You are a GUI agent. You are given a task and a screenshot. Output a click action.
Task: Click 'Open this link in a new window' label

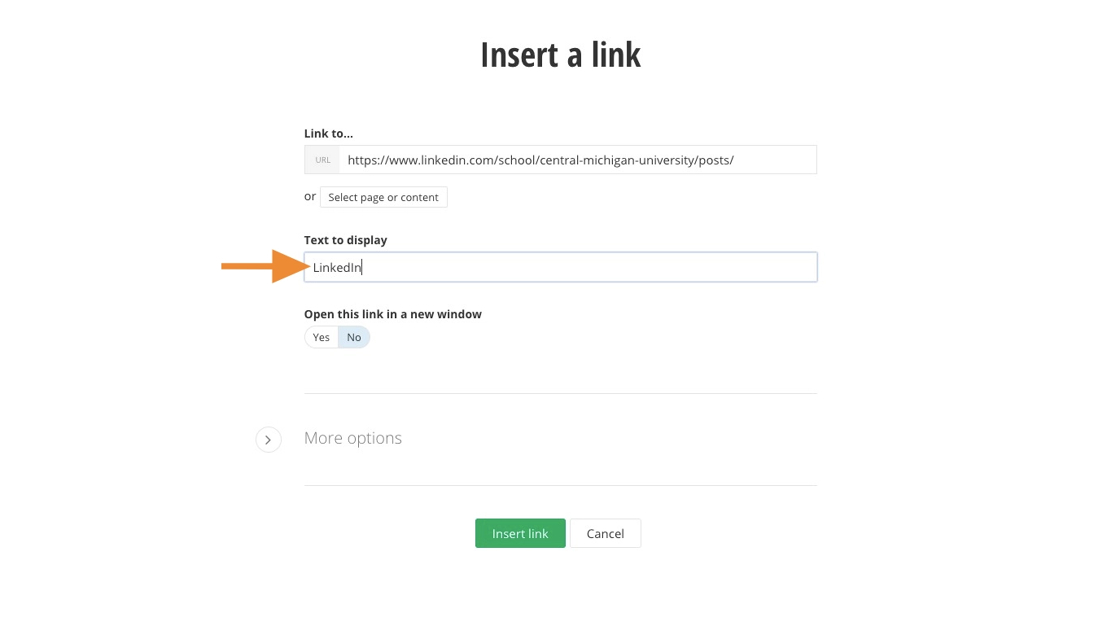tap(392, 314)
